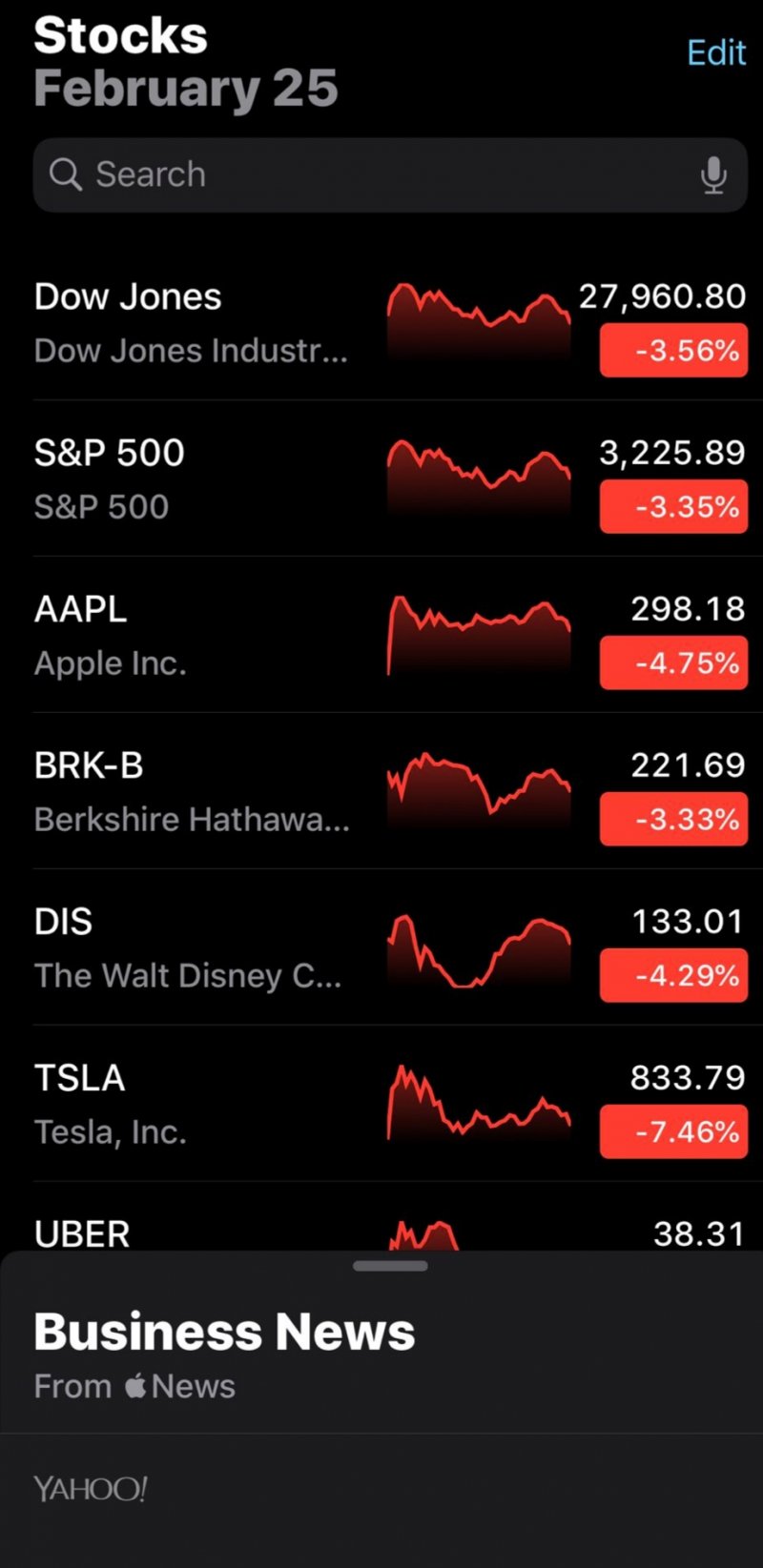This screenshot has width=763, height=1568.
Task: Focus the Search input field
Action: click(x=381, y=174)
